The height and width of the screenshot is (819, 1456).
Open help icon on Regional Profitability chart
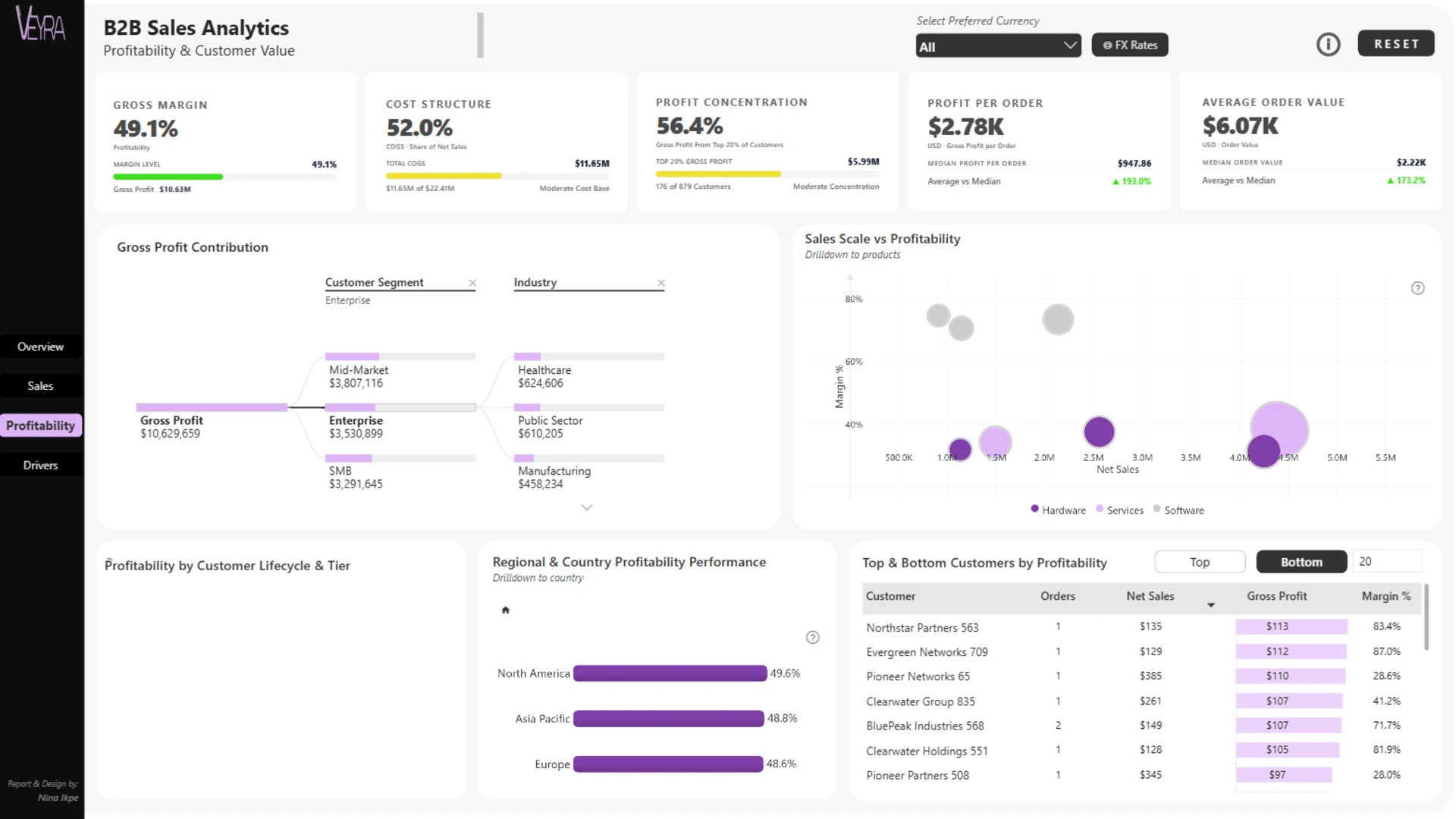point(812,637)
